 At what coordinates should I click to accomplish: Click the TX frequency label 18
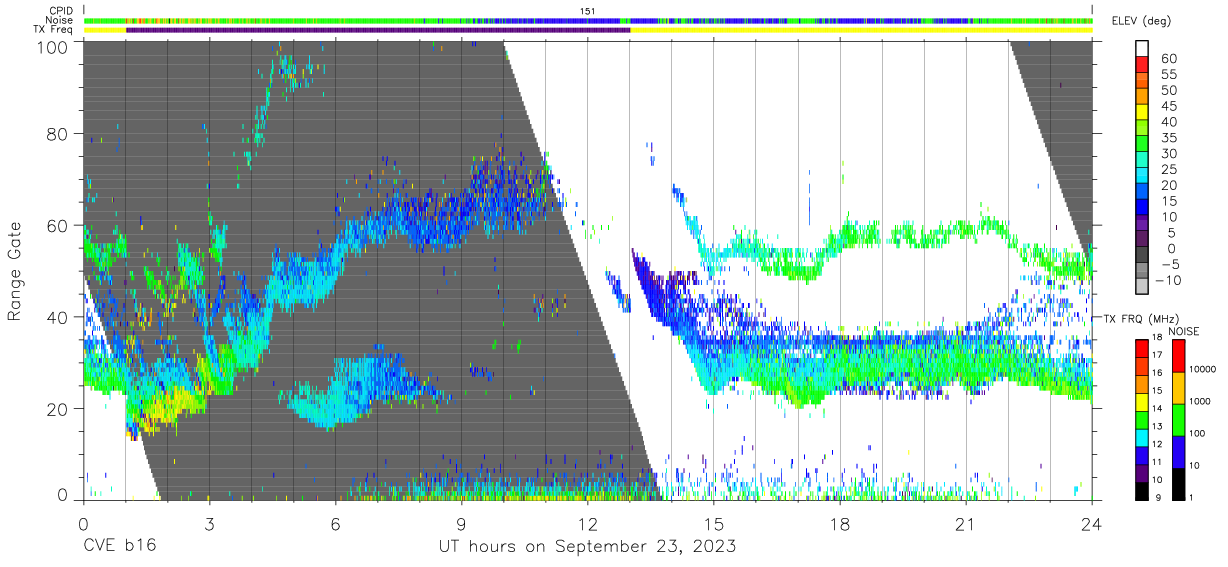pyautogui.click(x=1158, y=339)
